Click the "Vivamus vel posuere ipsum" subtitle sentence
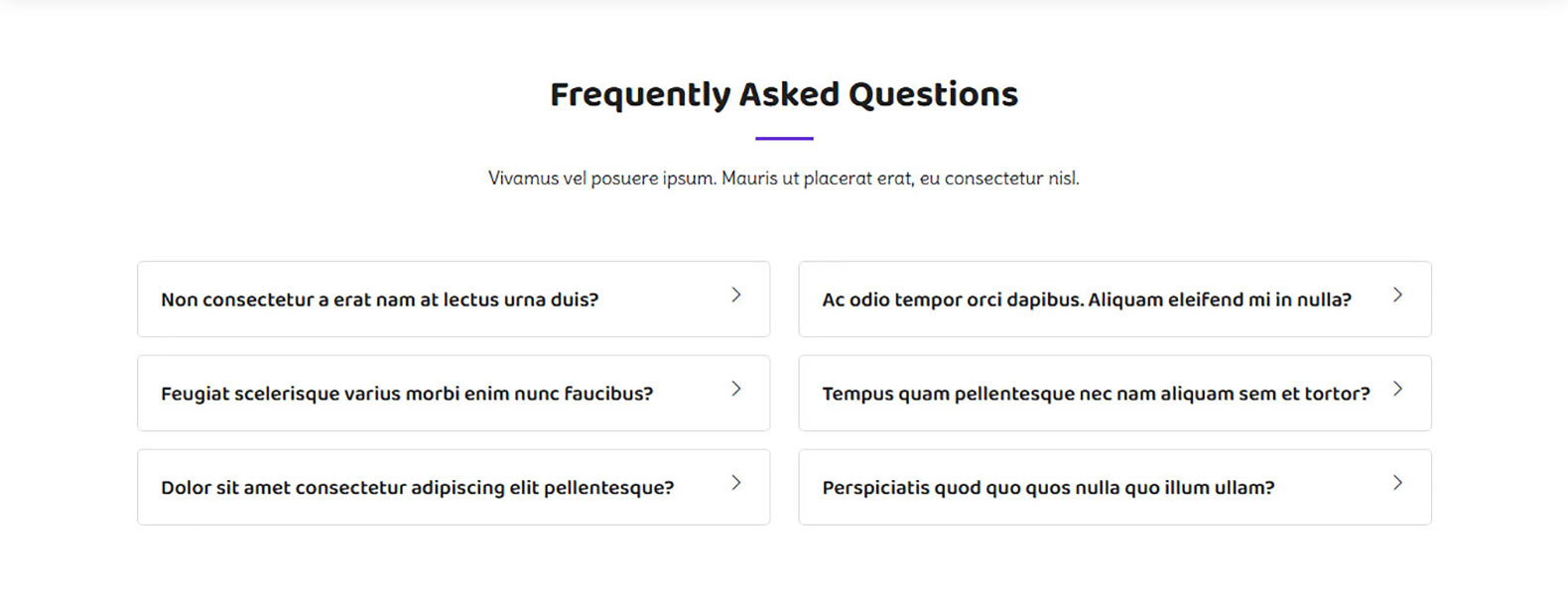 [x=602, y=178]
